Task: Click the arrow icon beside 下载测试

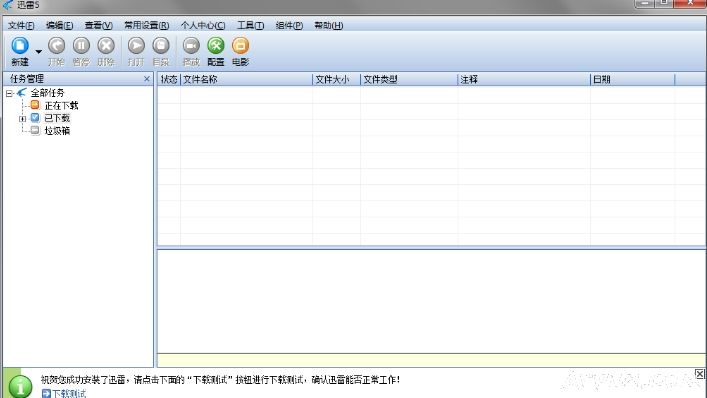Action: click(x=46, y=393)
